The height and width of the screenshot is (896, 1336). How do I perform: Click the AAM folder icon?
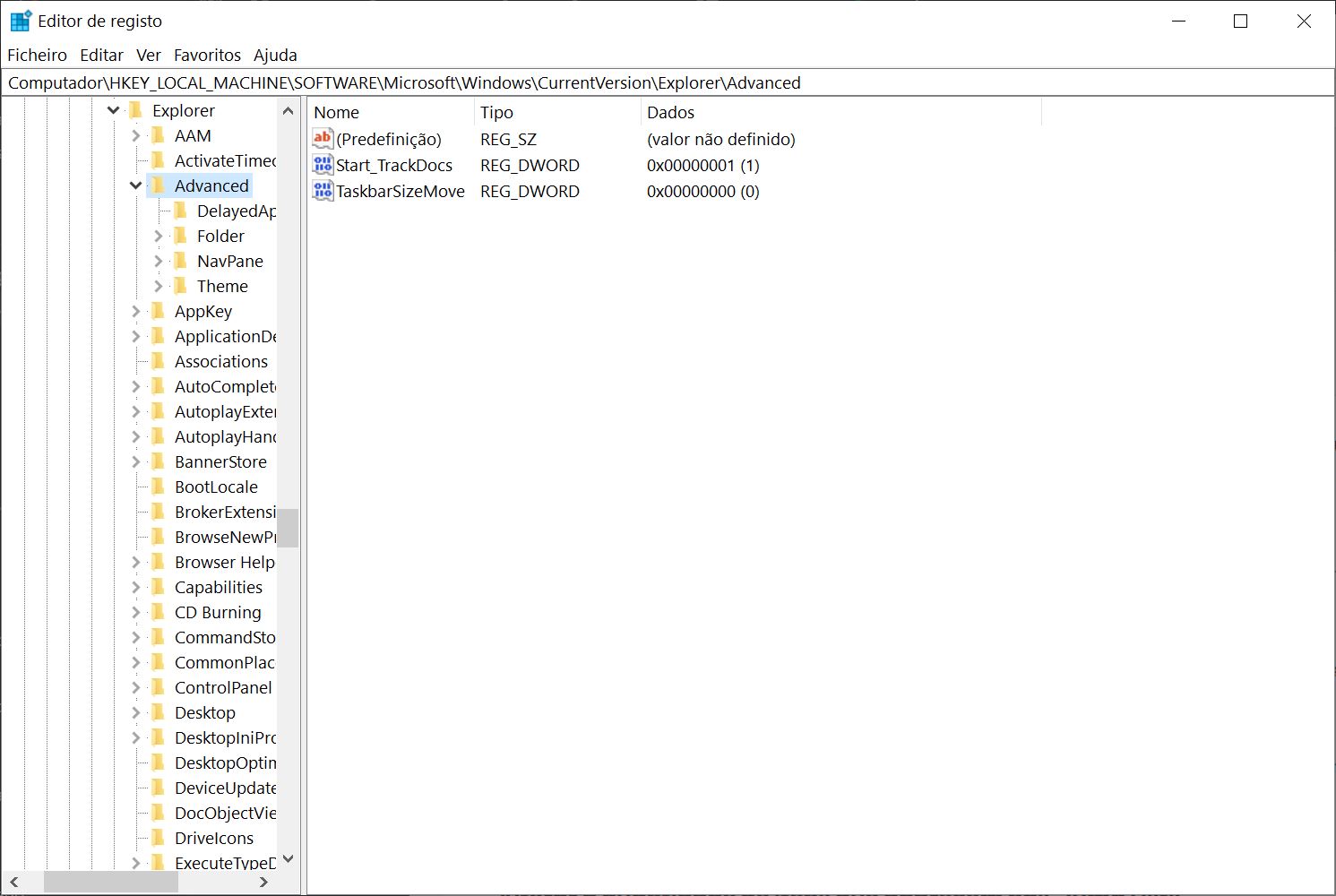(x=159, y=135)
